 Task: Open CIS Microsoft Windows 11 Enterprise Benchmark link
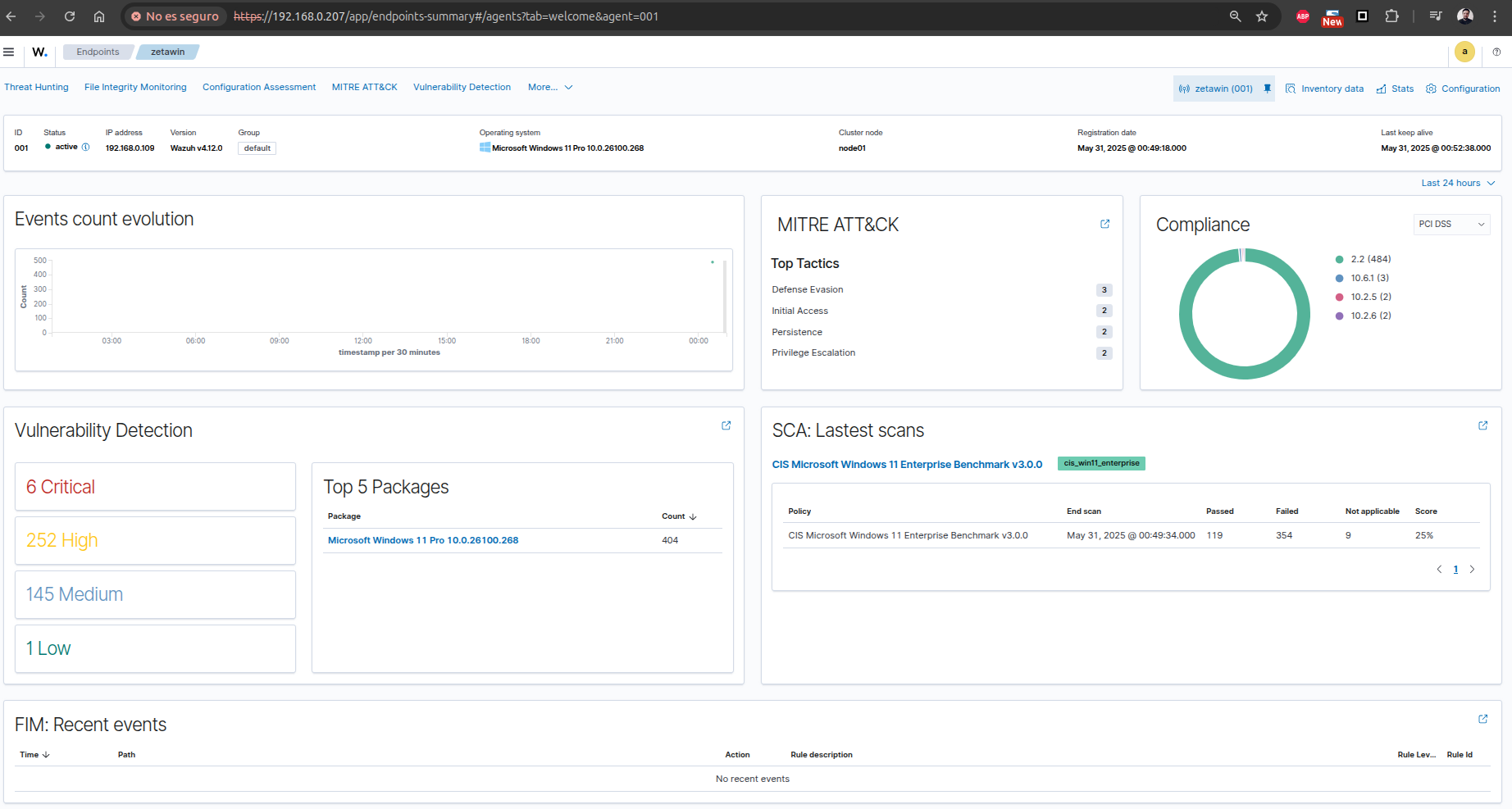tap(907, 464)
